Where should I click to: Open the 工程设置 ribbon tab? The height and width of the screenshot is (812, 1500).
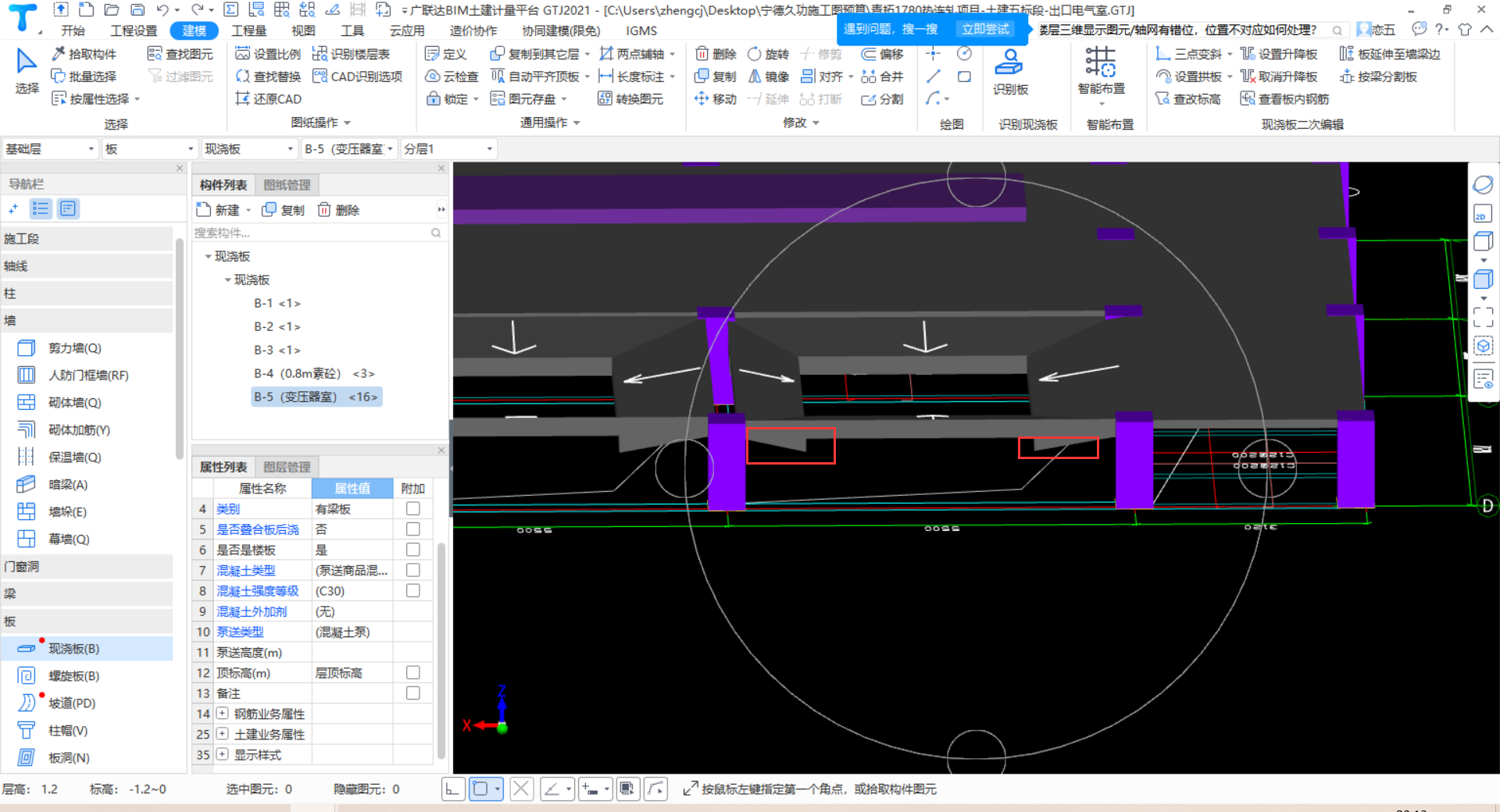pos(134,30)
